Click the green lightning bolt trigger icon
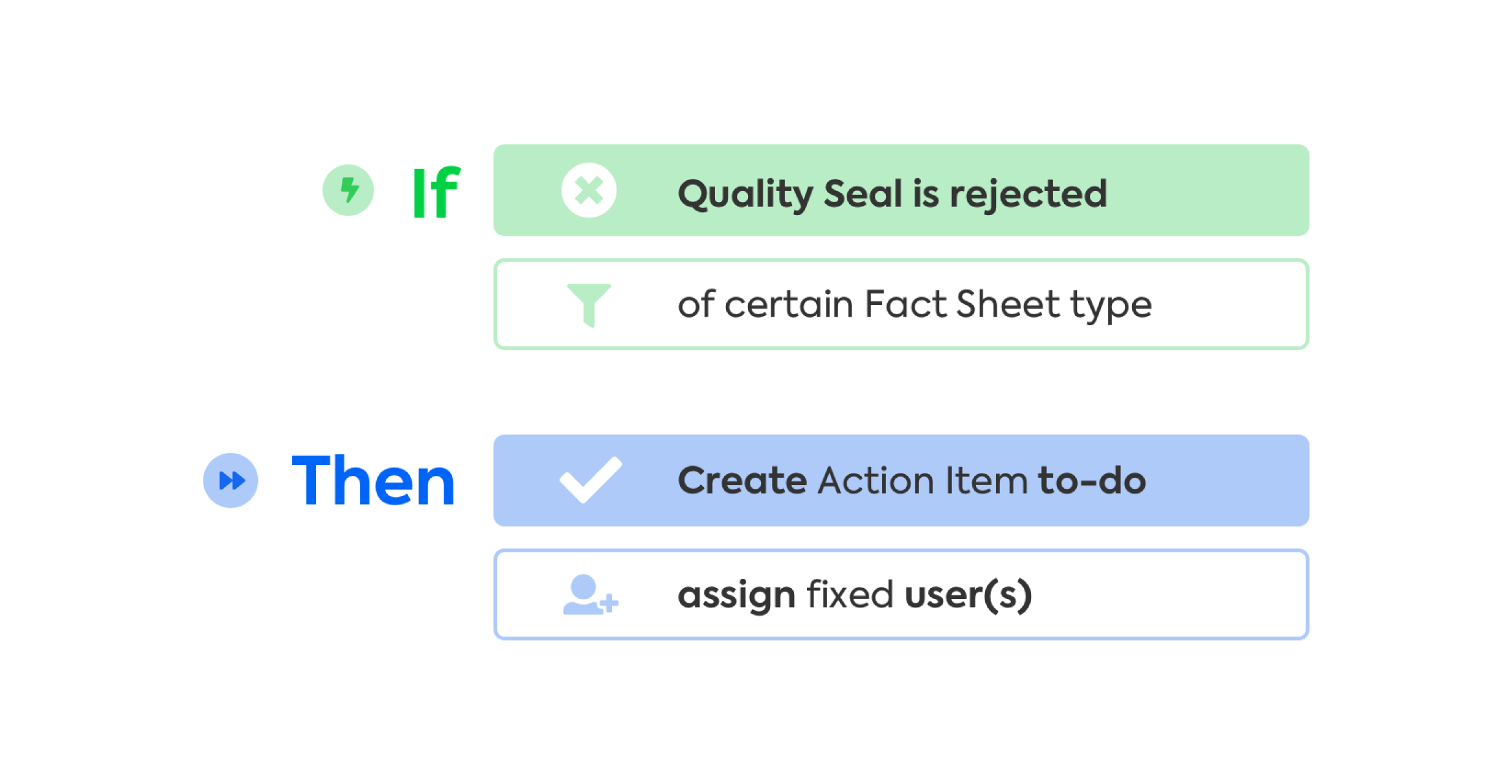 (348, 190)
